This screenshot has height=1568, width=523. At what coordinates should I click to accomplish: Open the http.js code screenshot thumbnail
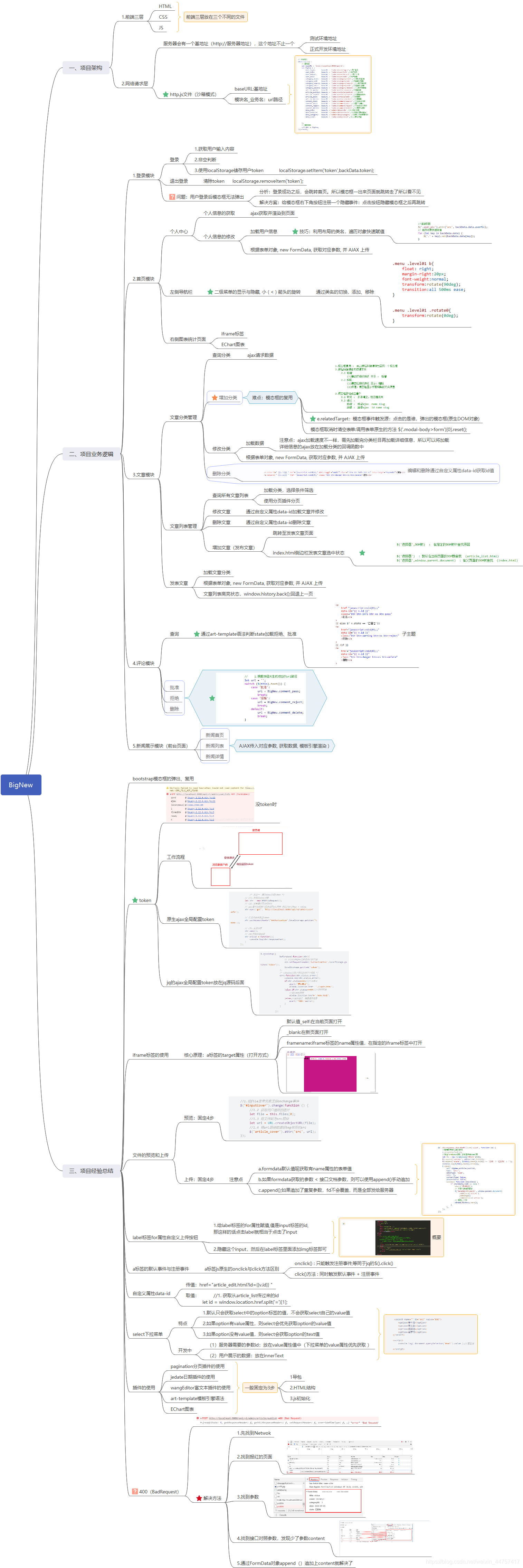333,94
